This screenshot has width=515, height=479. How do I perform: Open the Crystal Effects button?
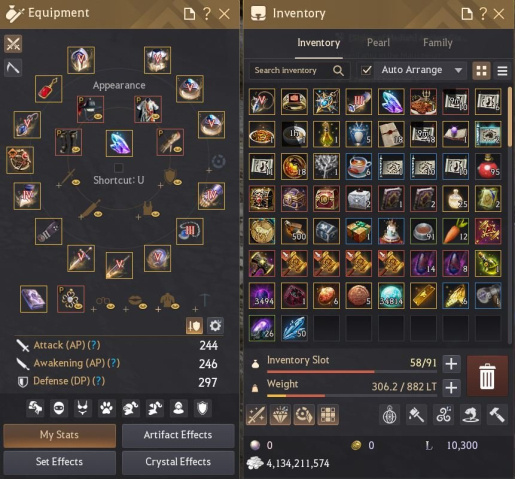click(x=178, y=462)
